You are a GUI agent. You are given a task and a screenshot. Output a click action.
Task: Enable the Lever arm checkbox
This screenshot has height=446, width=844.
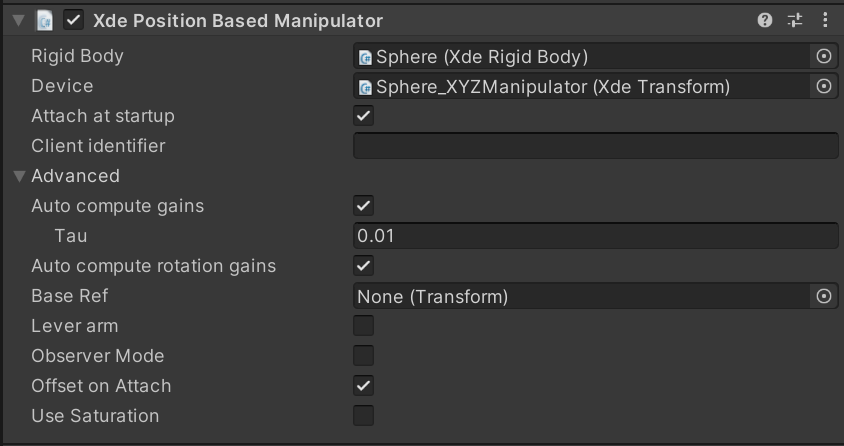[363, 325]
